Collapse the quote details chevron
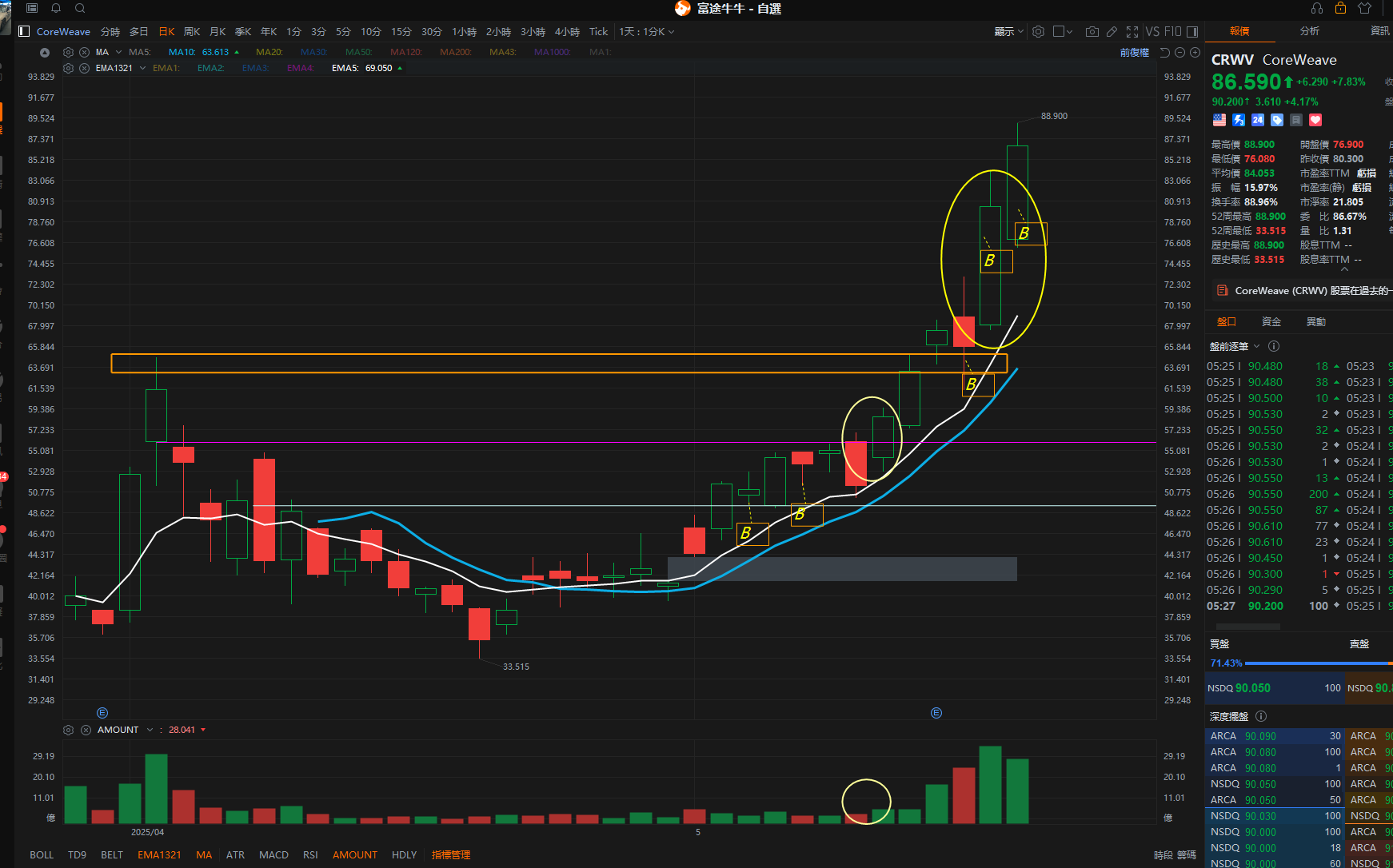The image size is (1393, 868). pyautogui.click(x=1344, y=270)
